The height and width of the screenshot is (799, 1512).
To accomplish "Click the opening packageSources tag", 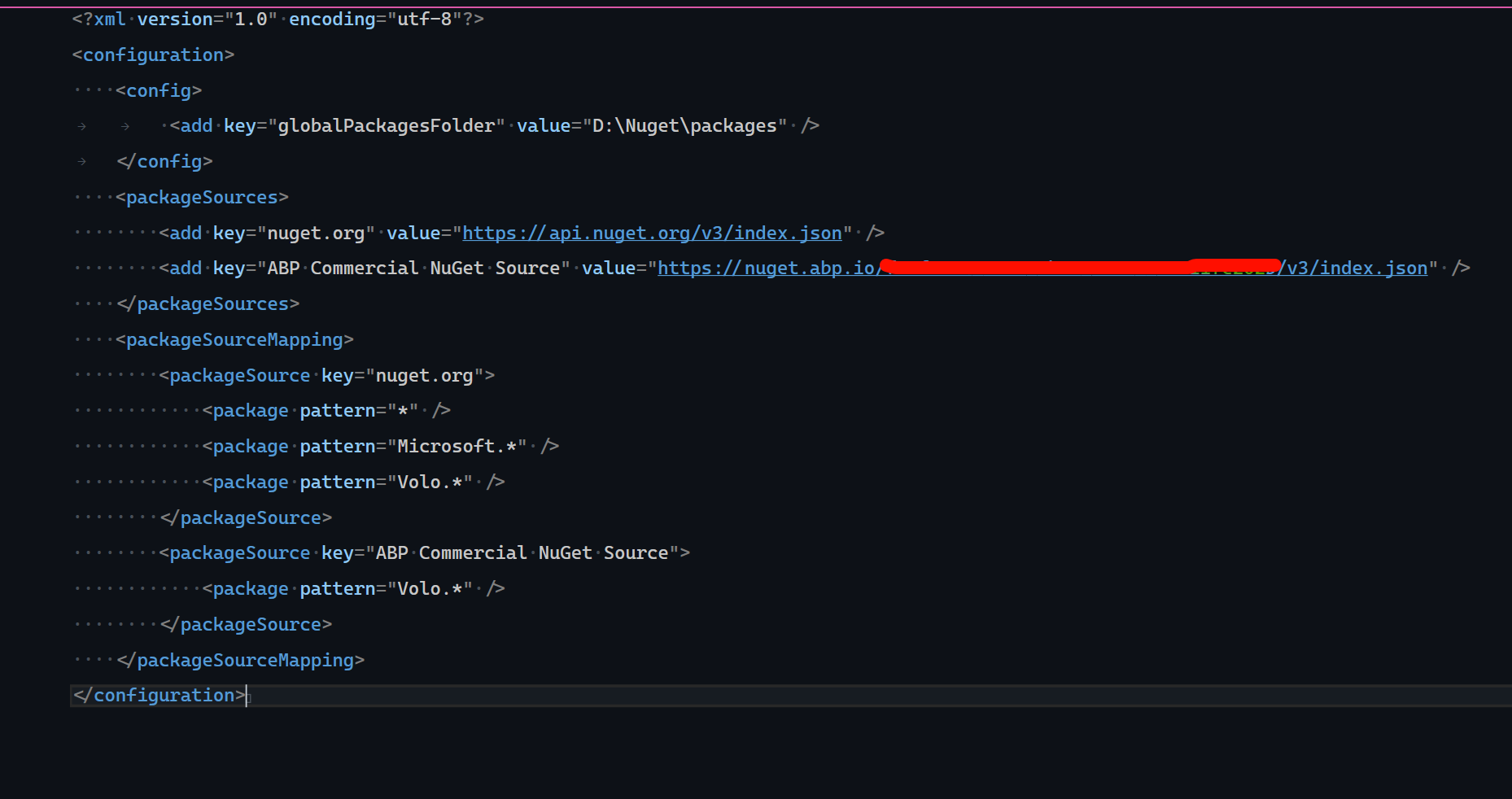I will click(x=202, y=198).
